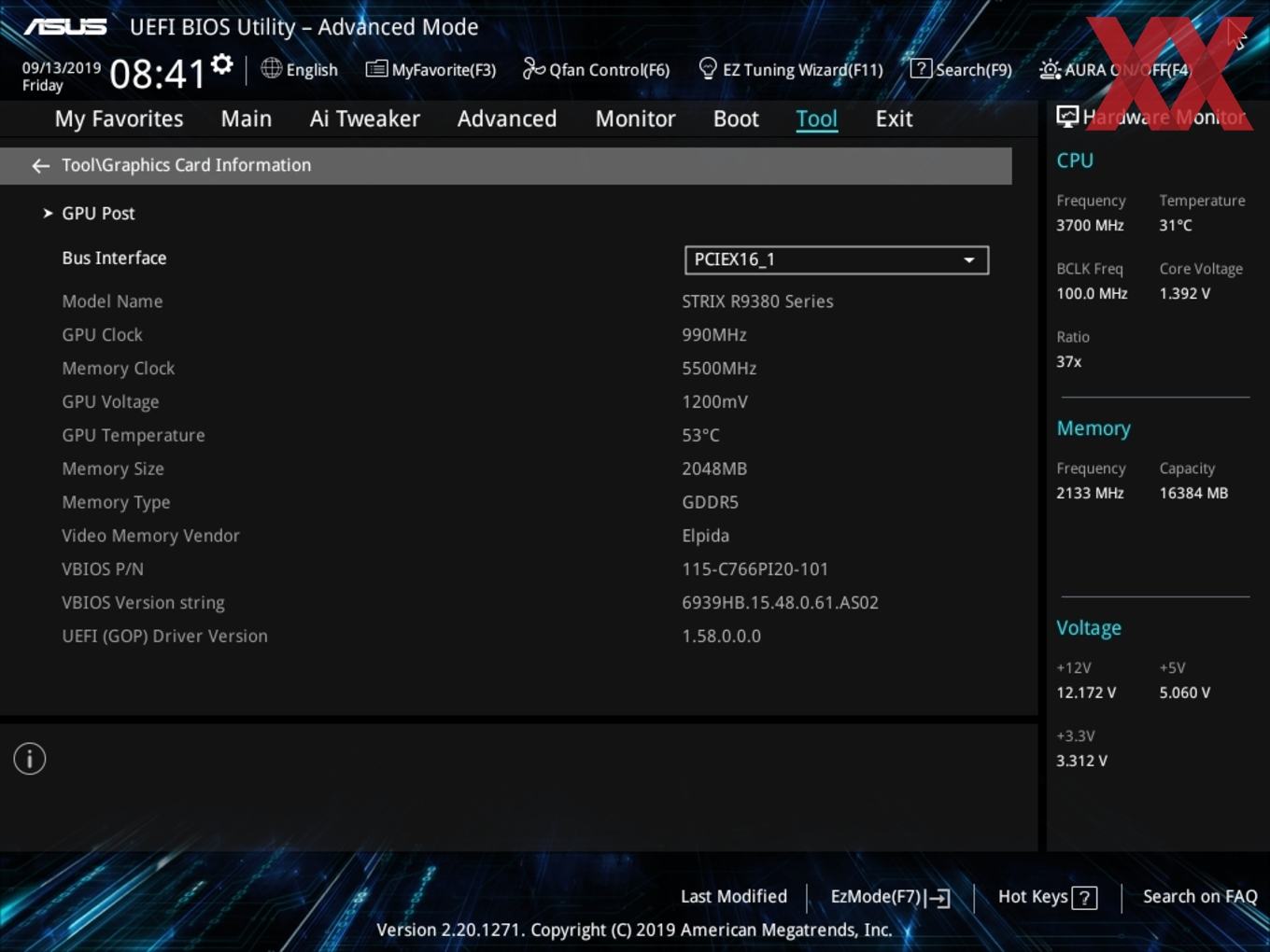Launch EZ Tuning Wizard(F11)

tap(802, 70)
